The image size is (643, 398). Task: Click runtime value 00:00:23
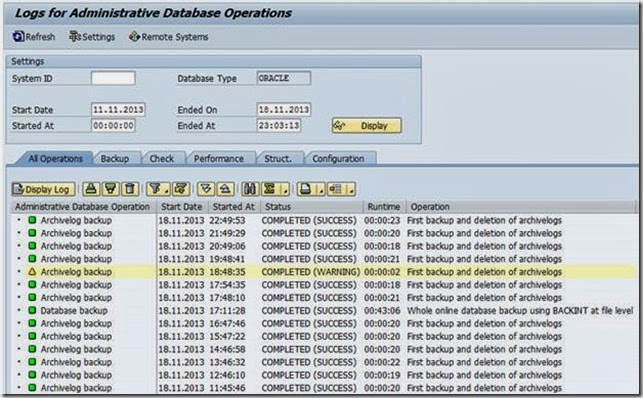pos(382,221)
